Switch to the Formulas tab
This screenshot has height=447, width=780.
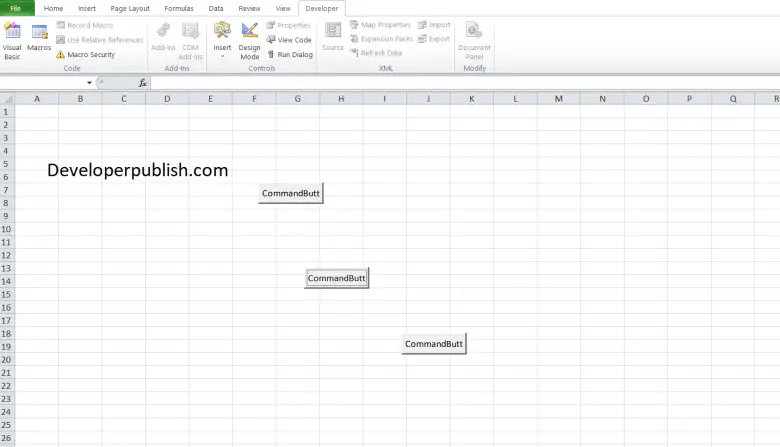click(x=179, y=8)
